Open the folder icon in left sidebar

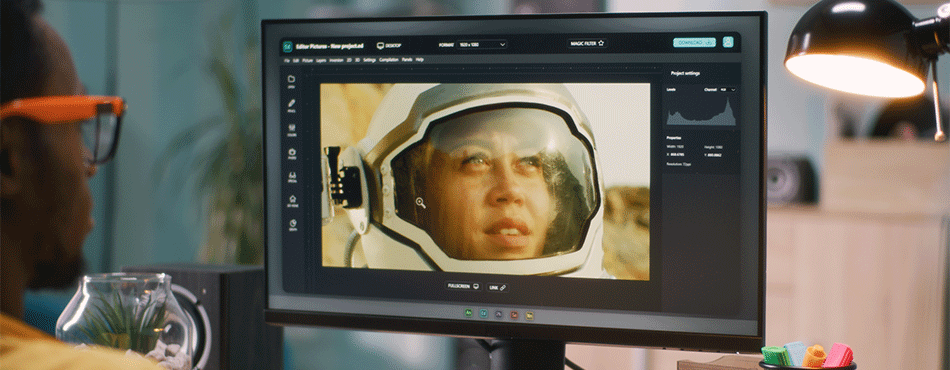pos(291,79)
